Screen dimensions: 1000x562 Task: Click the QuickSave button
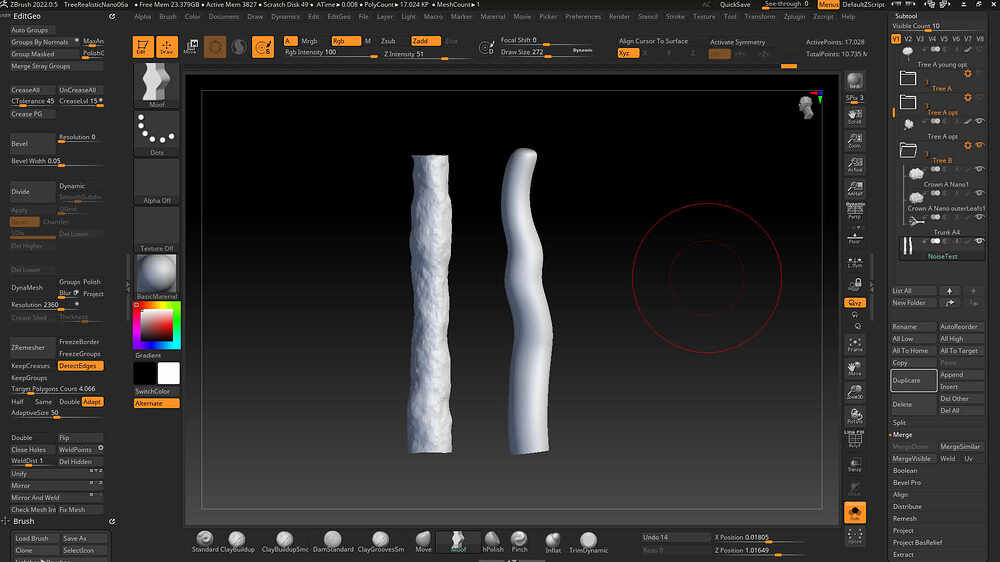tap(735, 4)
